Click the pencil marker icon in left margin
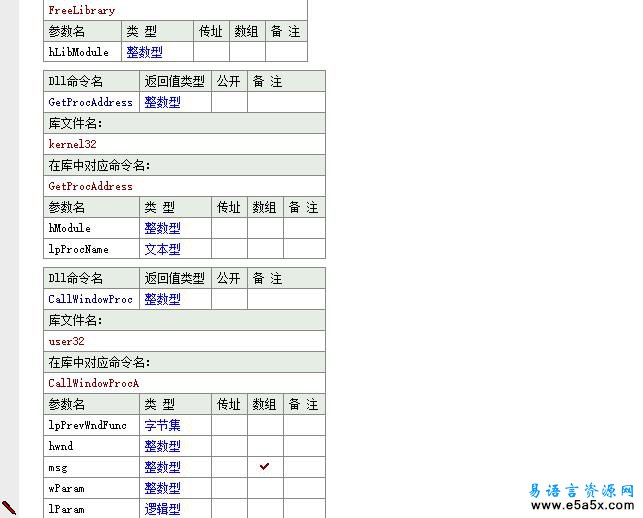Image resolution: width=643 pixels, height=518 pixels. pos(9,507)
